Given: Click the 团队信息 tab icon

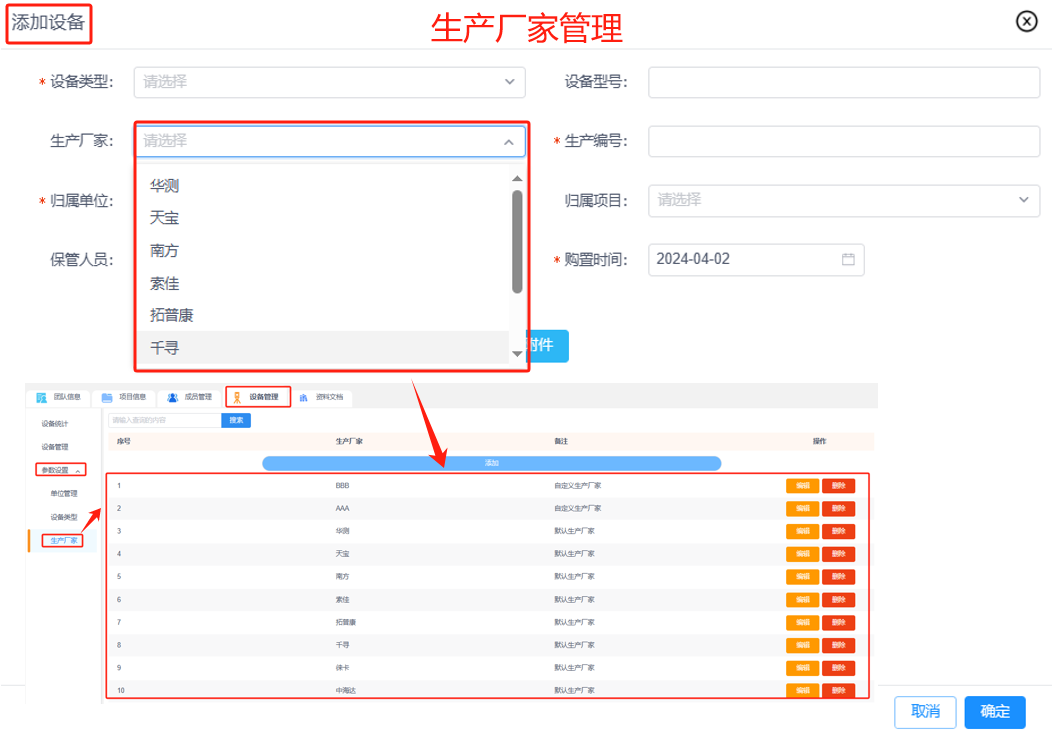Looking at the screenshot, I should click(42, 397).
